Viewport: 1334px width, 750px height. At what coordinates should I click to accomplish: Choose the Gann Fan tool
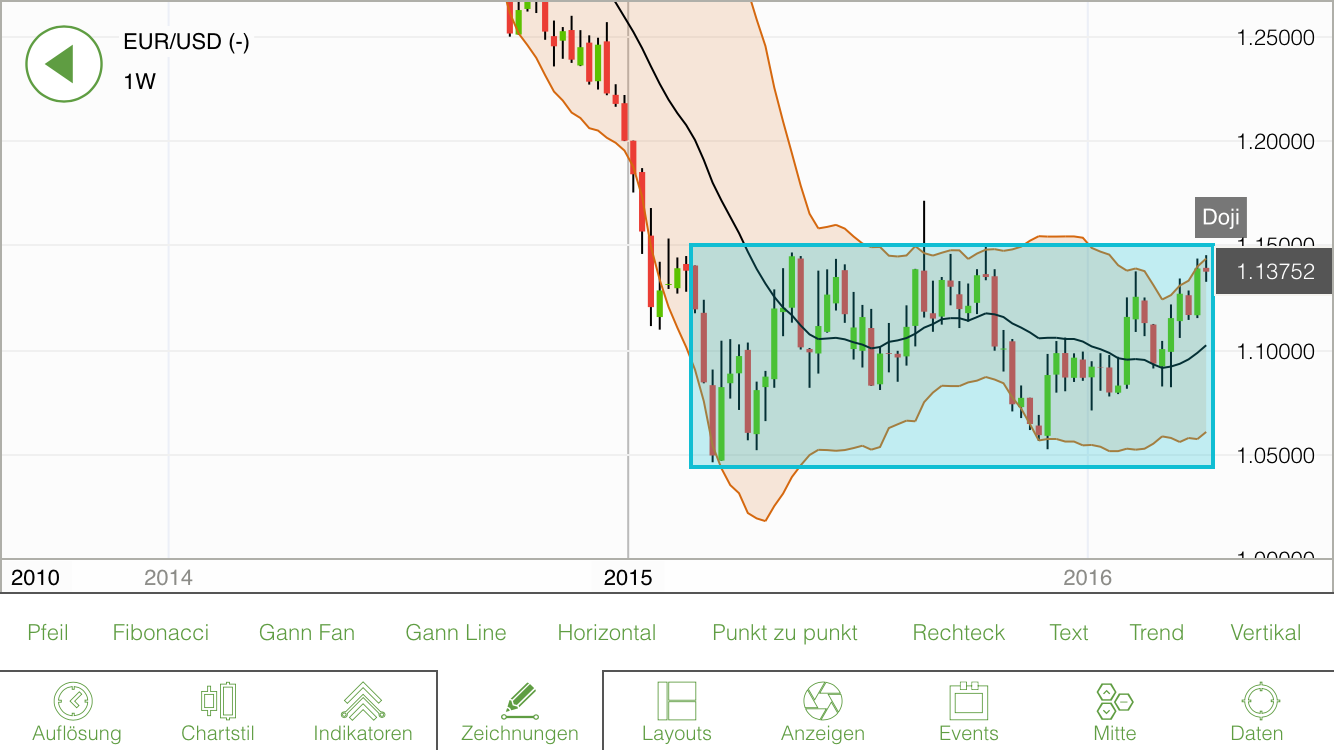coord(307,632)
